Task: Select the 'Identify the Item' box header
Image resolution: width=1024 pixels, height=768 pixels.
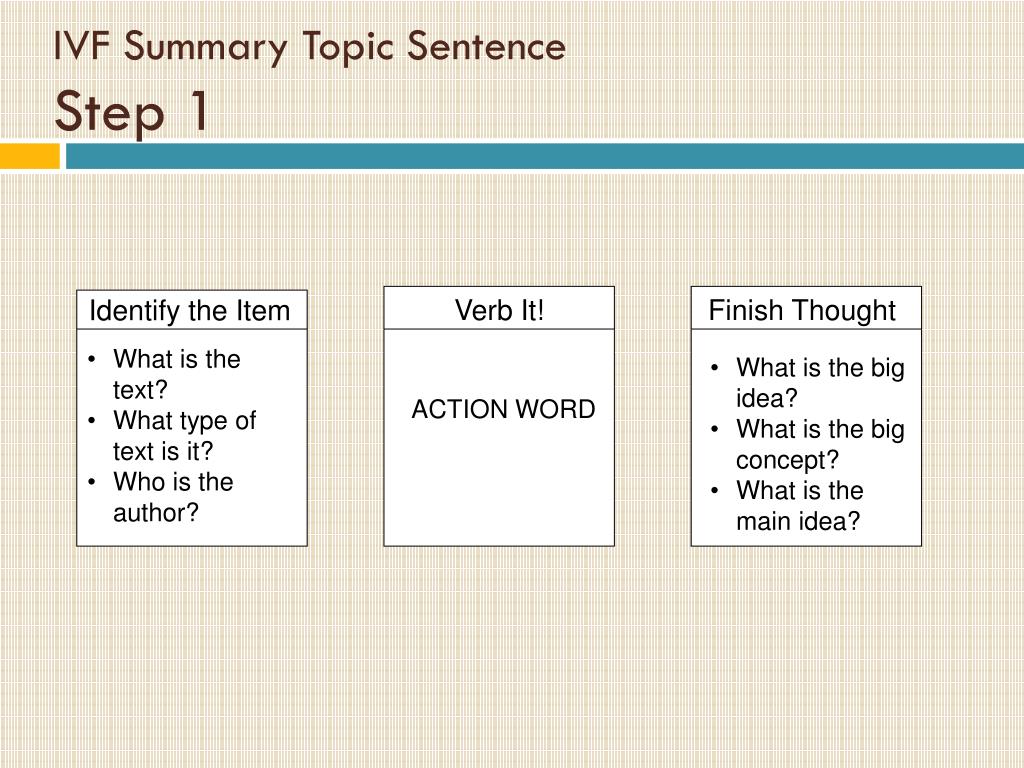Action: click(192, 310)
